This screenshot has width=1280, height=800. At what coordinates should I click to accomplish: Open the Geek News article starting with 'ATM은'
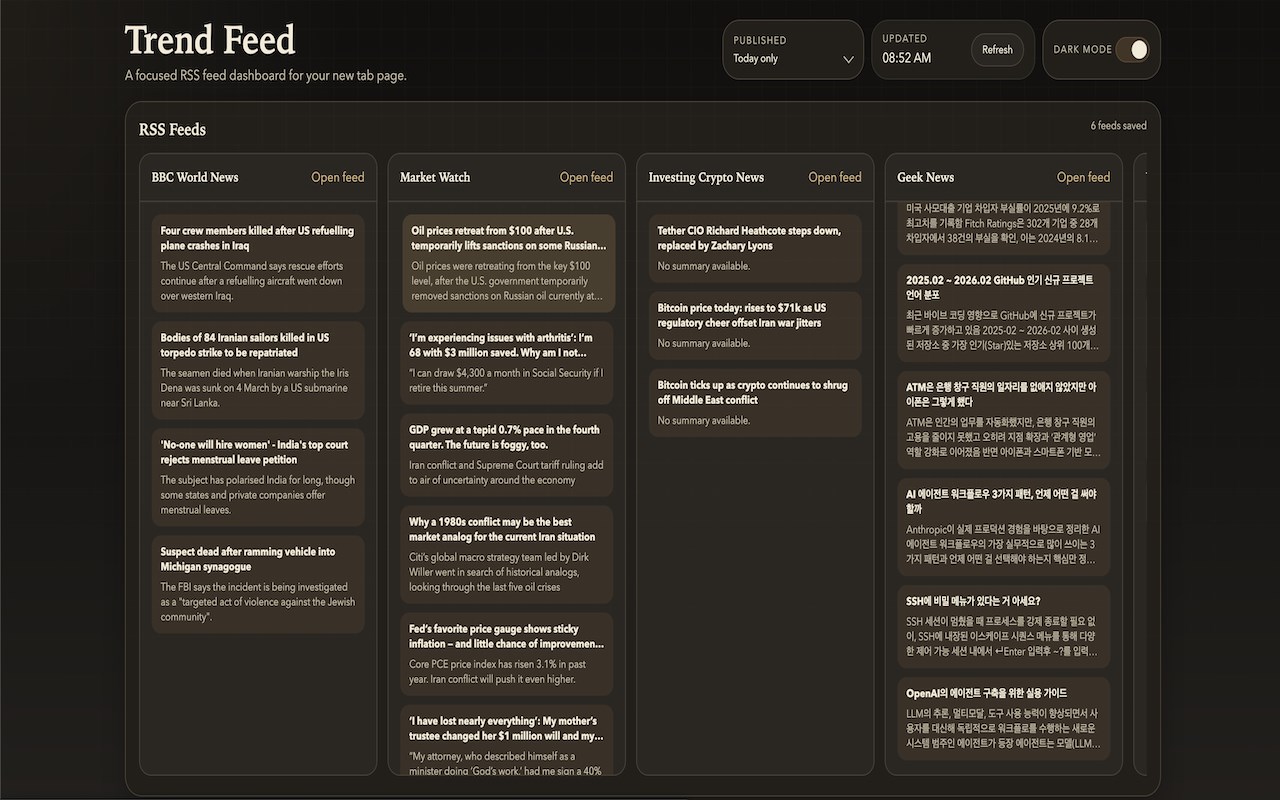pos(1004,420)
